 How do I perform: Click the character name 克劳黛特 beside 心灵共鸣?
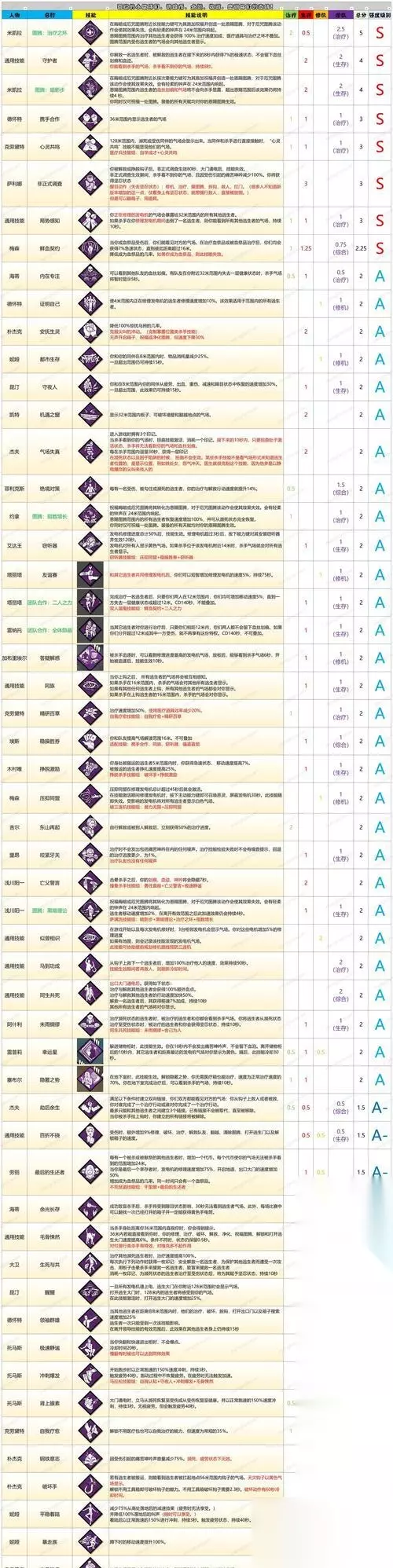pyautogui.click(x=14, y=147)
